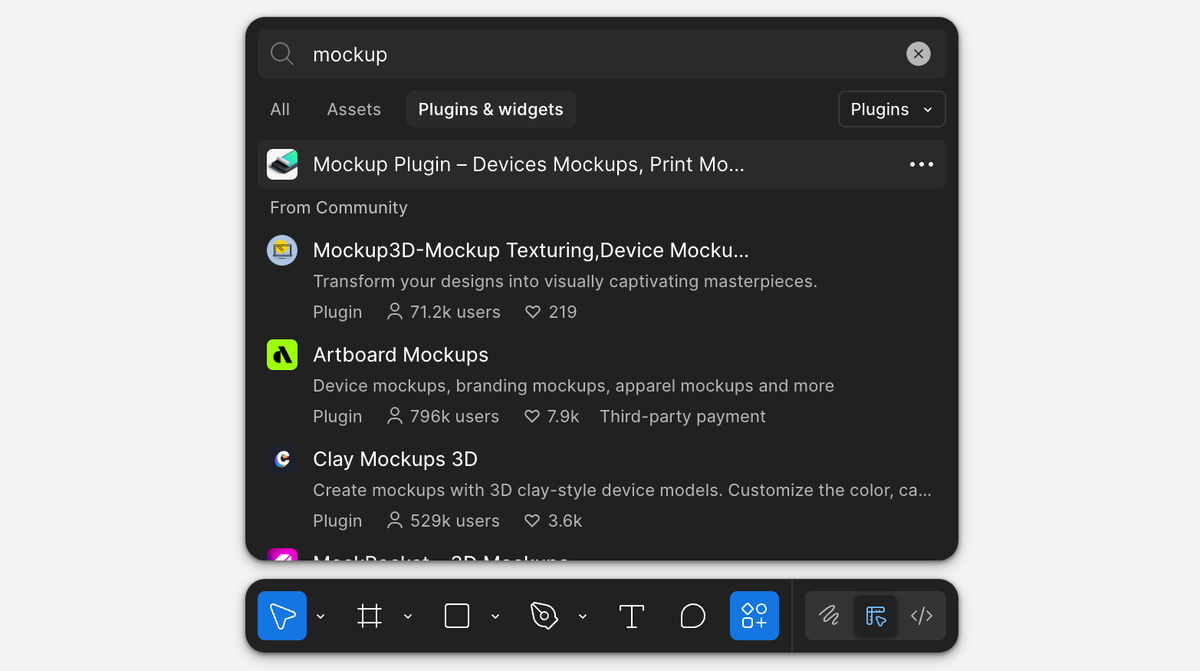This screenshot has height=671, width=1200.
Task: Select the Move tool in the toolbar
Action: [282, 616]
